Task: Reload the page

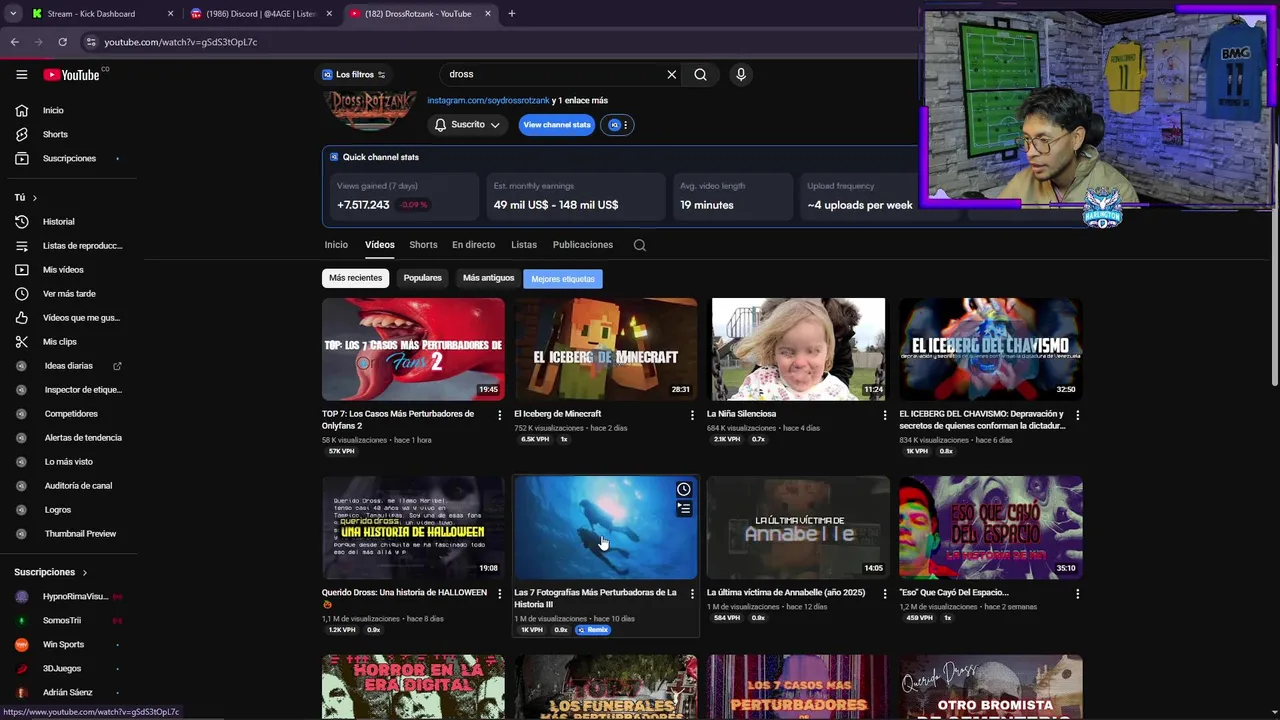Action: pyautogui.click(x=62, y=42)
